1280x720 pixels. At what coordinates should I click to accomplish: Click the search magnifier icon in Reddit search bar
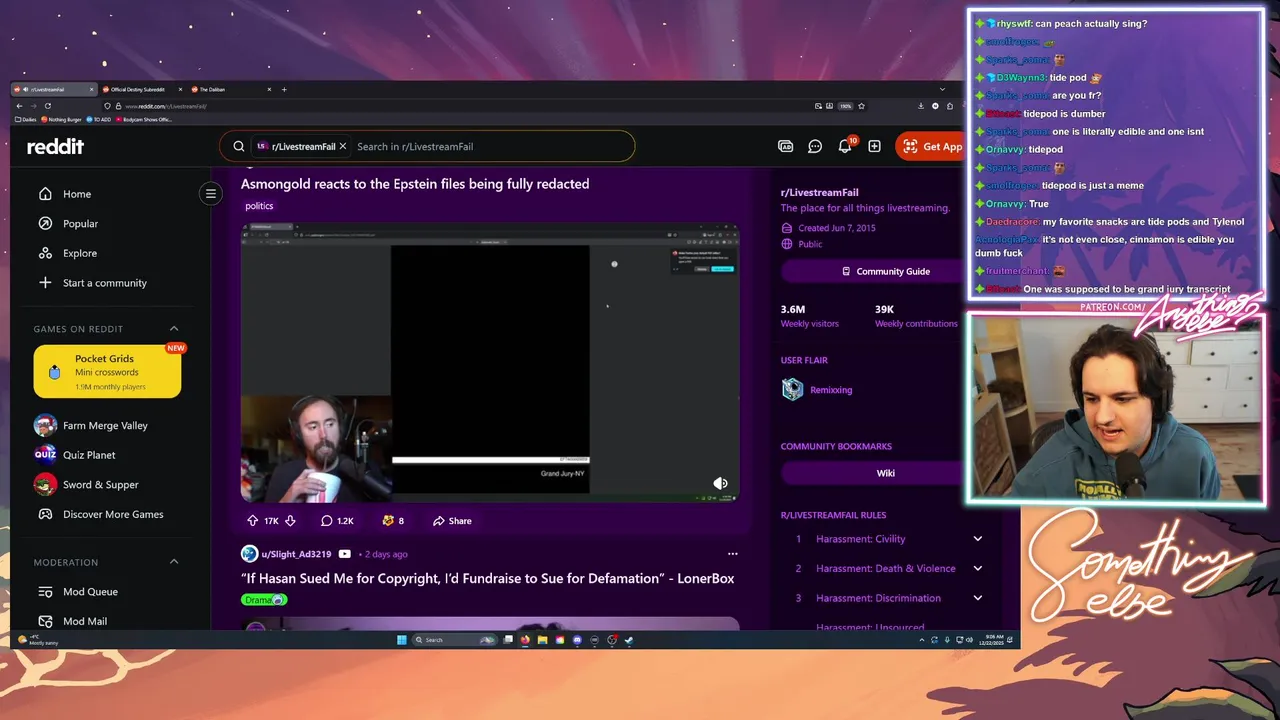coord(239,146)
